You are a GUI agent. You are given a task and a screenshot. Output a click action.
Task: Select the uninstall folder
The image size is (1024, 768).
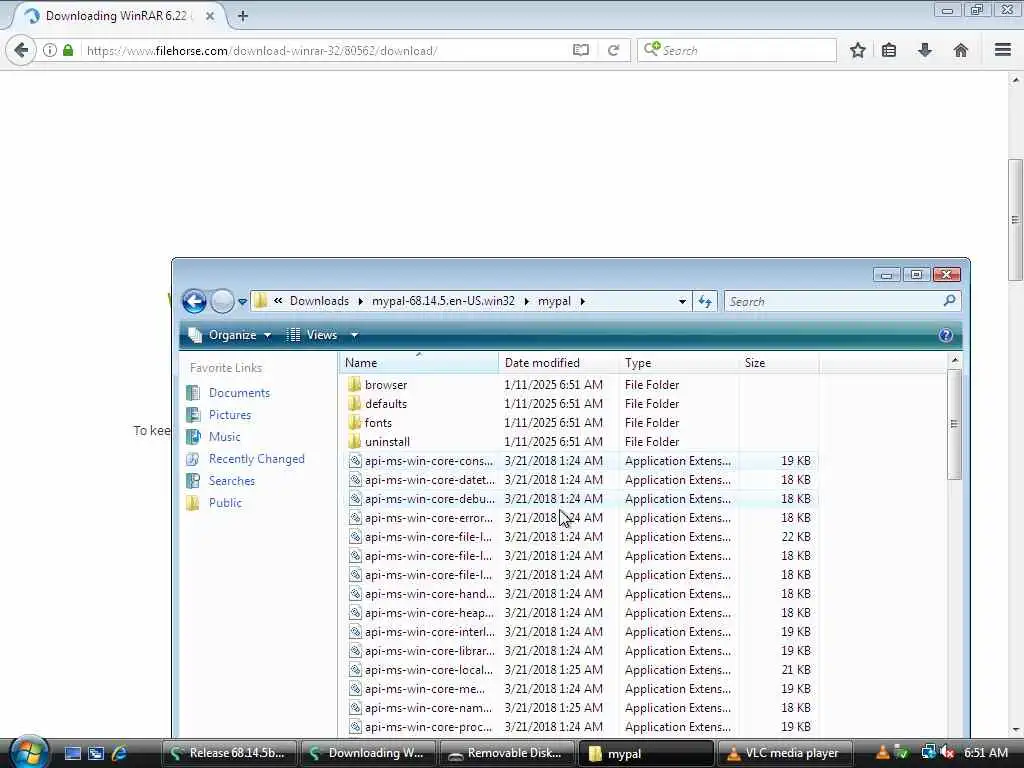tap(387, 441)
